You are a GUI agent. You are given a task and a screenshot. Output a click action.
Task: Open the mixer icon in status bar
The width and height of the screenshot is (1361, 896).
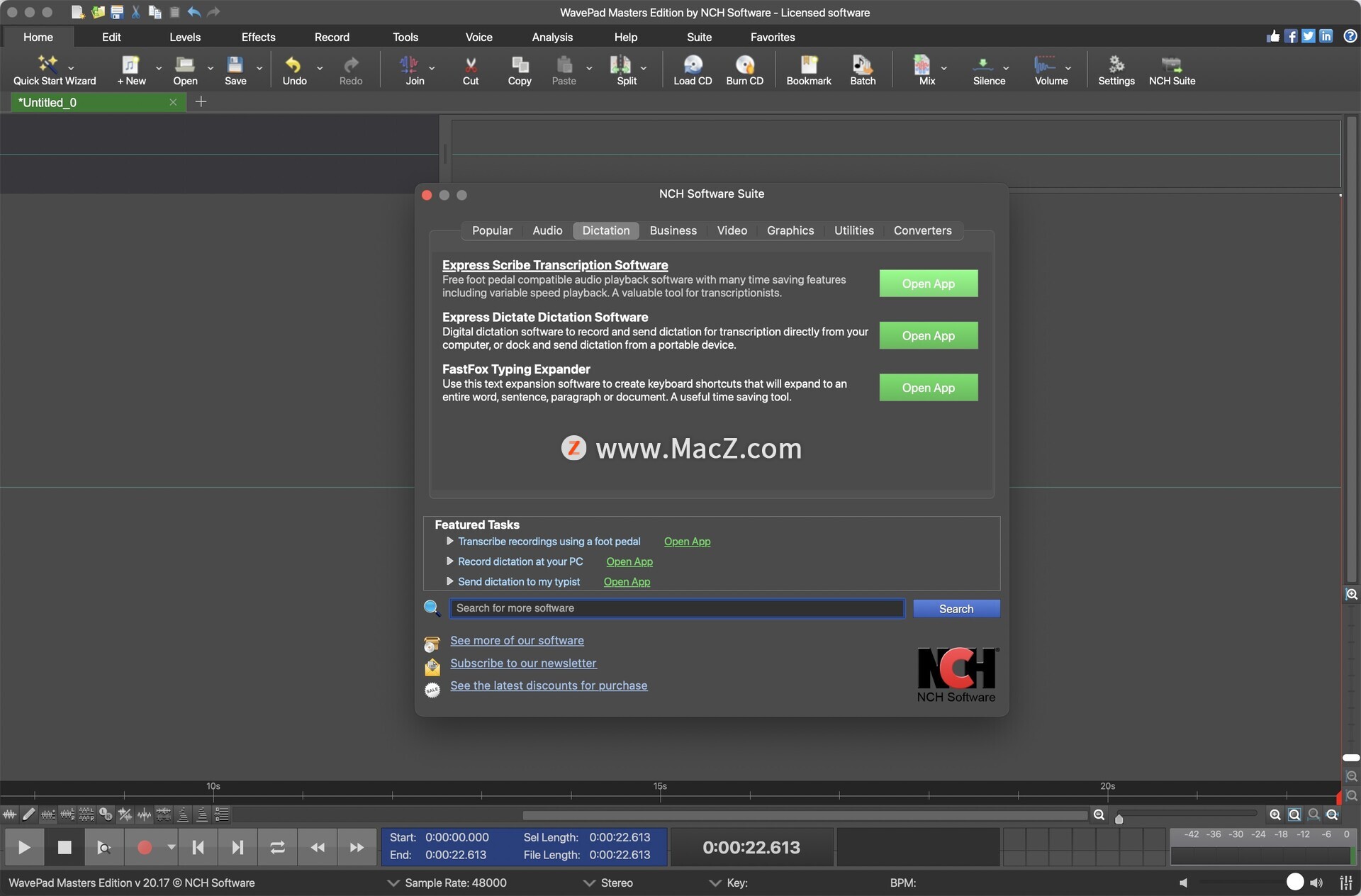1345,883
